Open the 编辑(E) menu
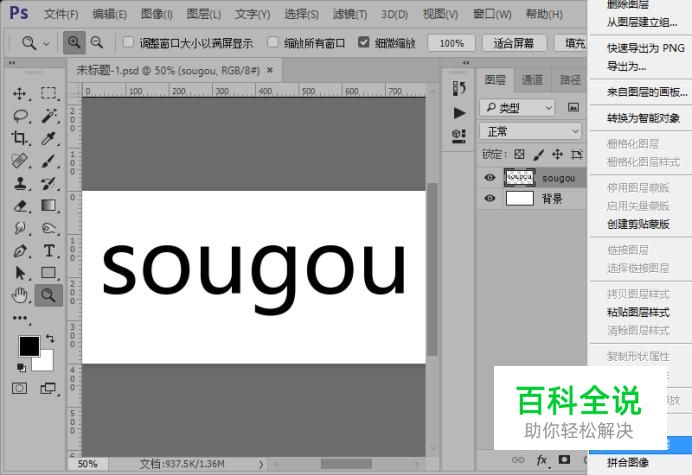Image resolution: width=692 pixels, height=475 pixels. (109, 15)
